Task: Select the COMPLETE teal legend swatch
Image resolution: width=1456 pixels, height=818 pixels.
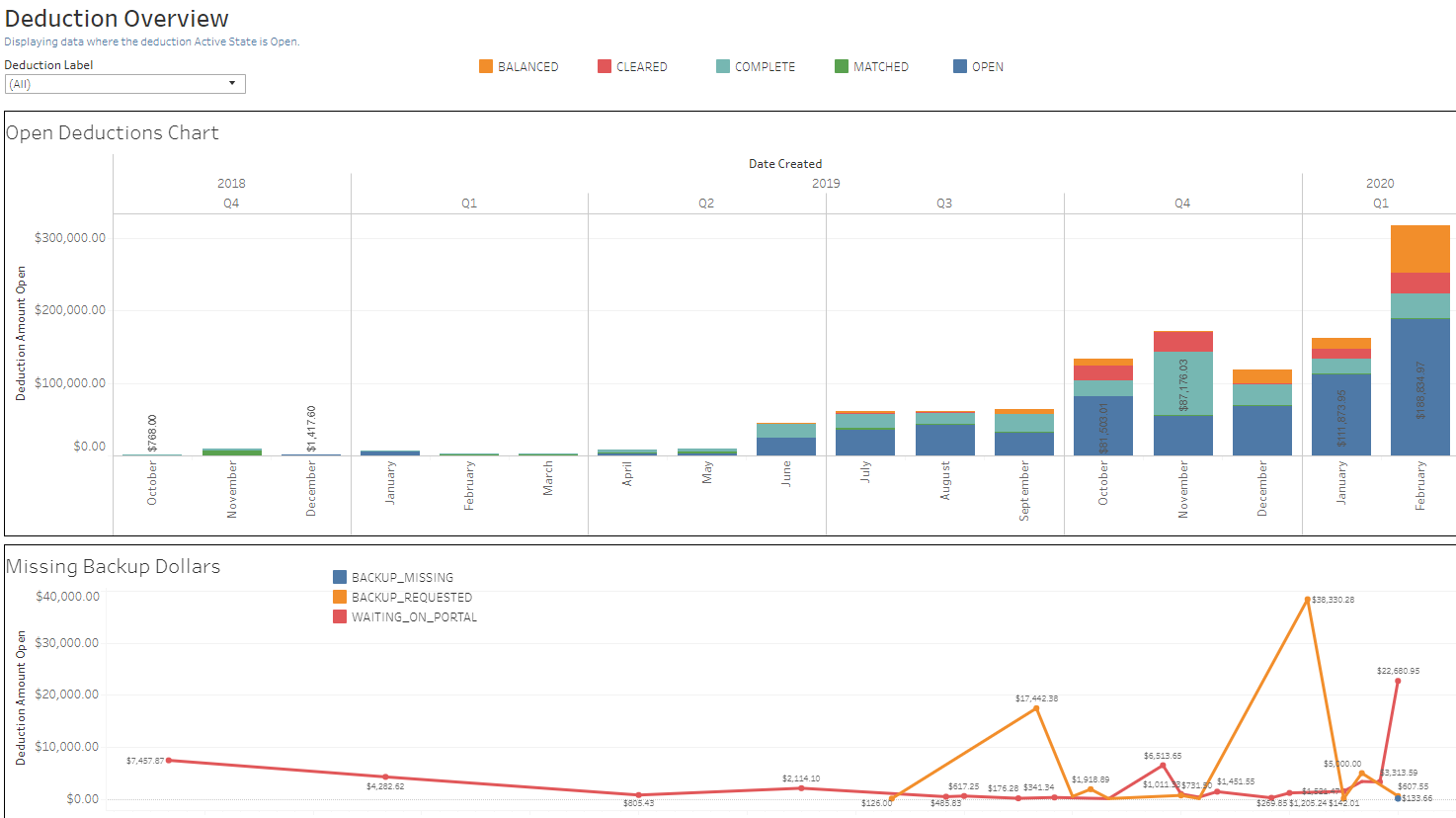Action: click(723, 66)
